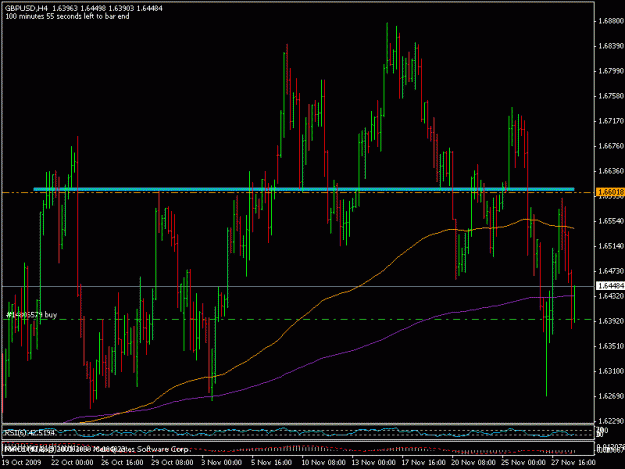Click the 1.64320 price scale label
625x469 pixels.
(611, 296)
